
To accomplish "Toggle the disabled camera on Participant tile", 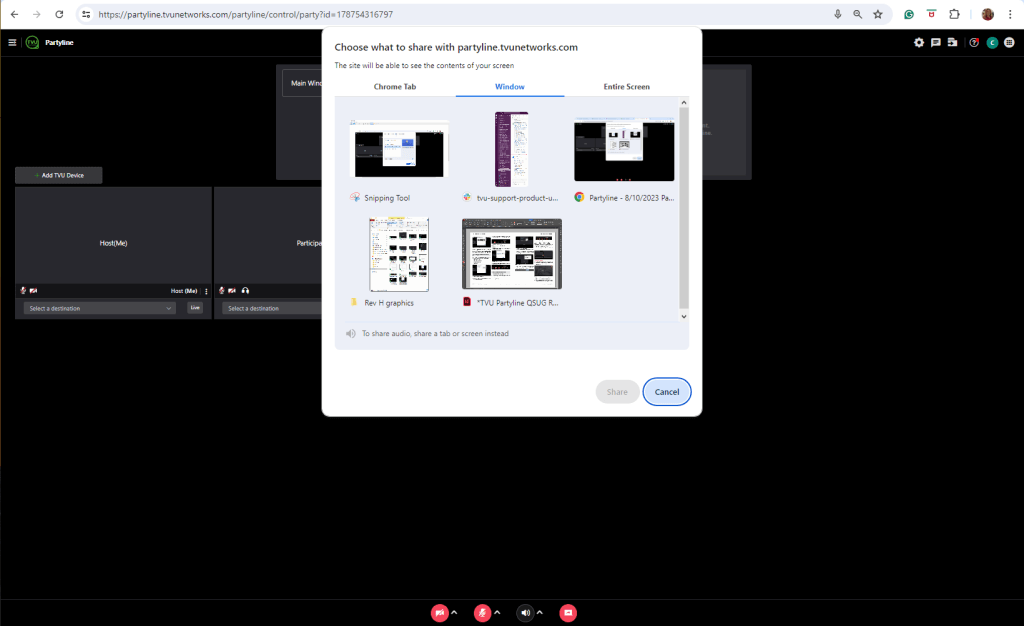I will (x=232, y=290).
